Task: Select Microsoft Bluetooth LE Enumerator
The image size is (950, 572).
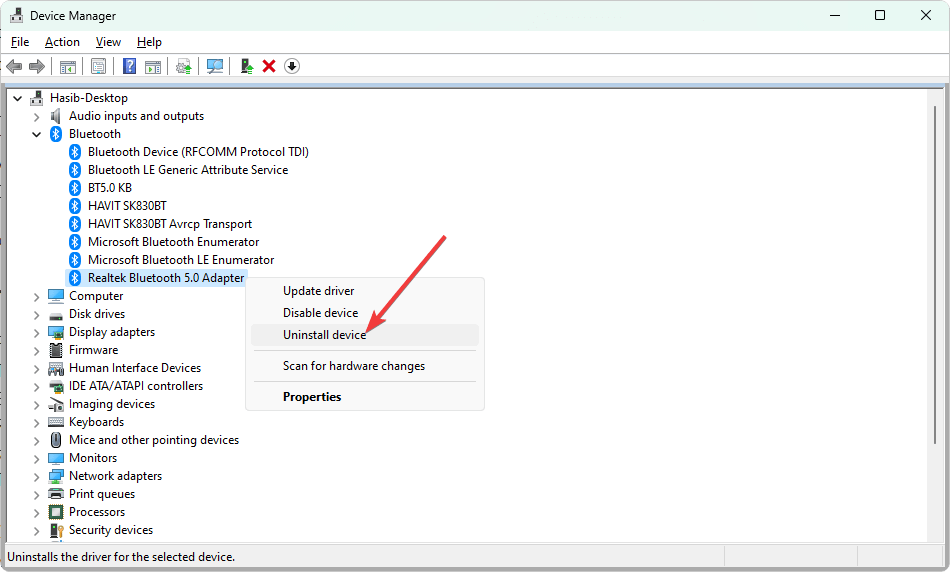Action: pos(181,260)
